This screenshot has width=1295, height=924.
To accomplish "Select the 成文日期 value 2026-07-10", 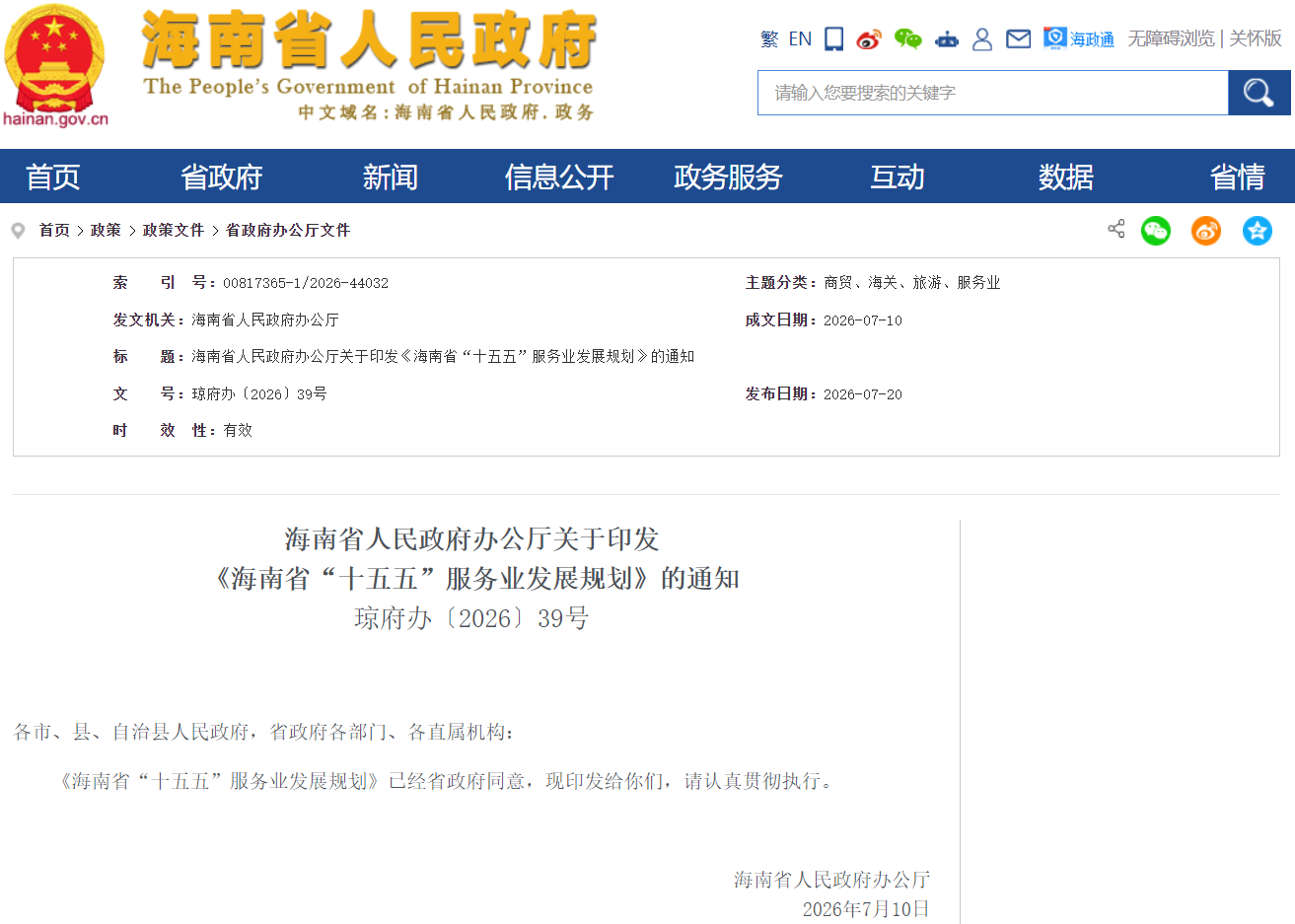I will click(863, 320).
